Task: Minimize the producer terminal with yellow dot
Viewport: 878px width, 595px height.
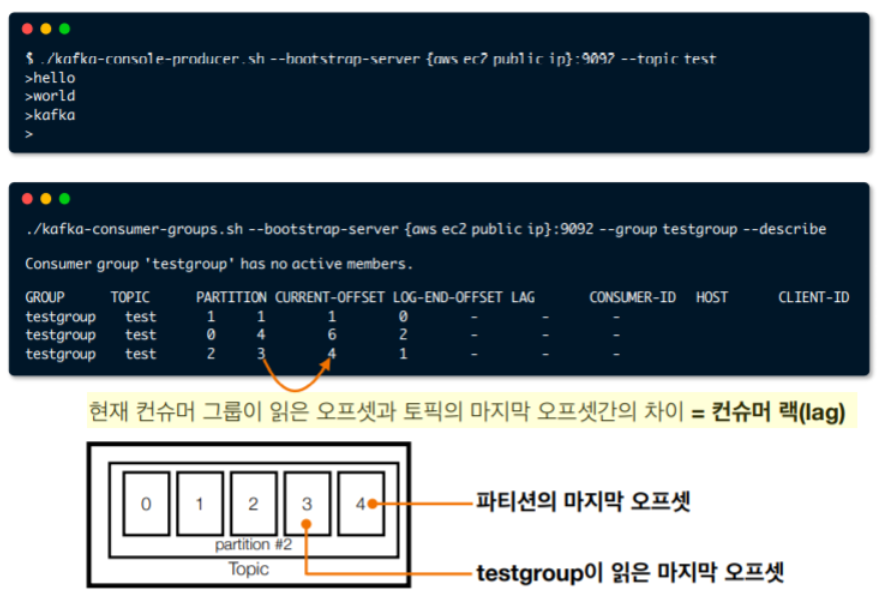Action: [x=46, y=29]
